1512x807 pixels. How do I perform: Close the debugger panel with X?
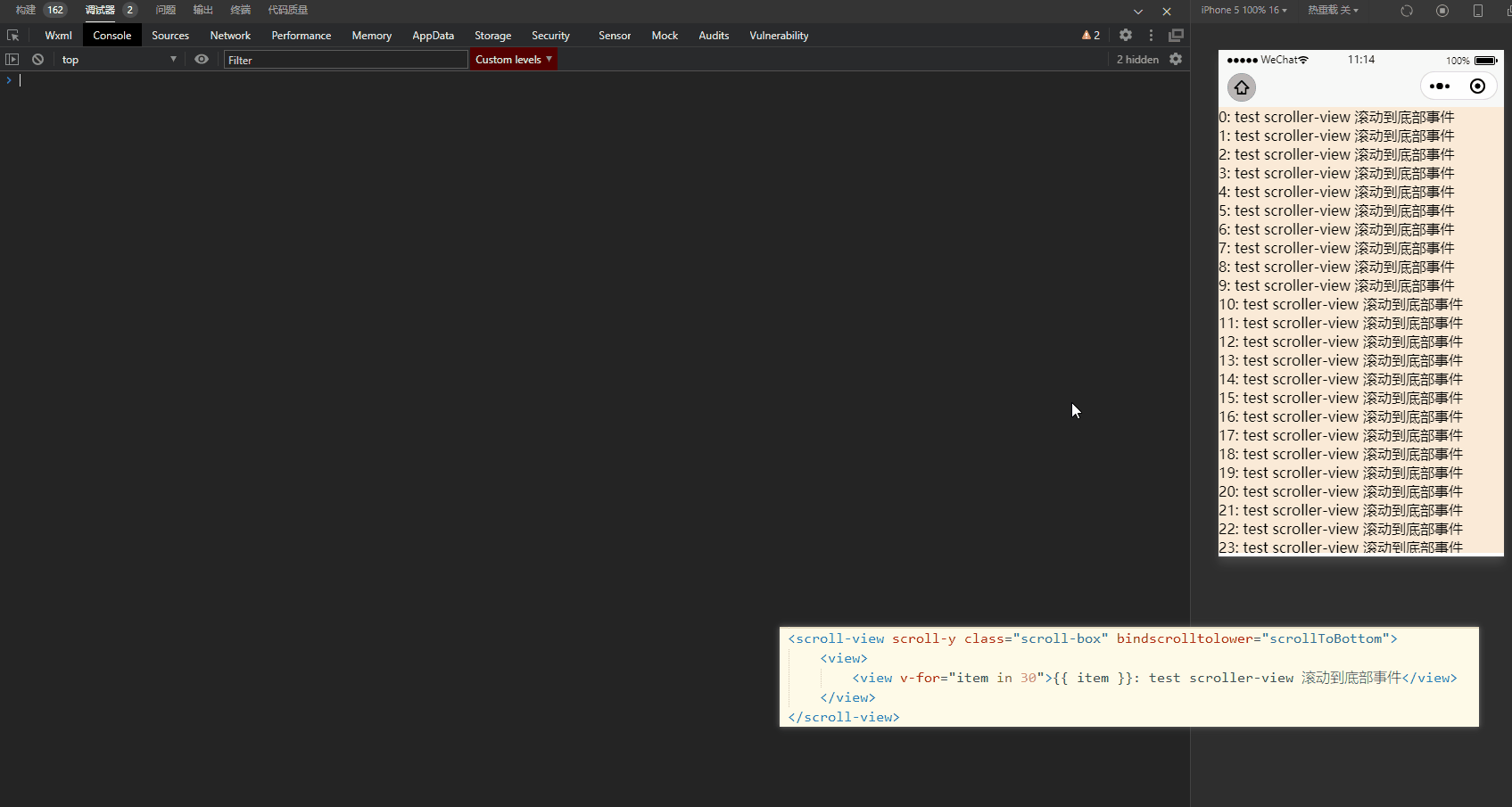tap(1167, 12)
